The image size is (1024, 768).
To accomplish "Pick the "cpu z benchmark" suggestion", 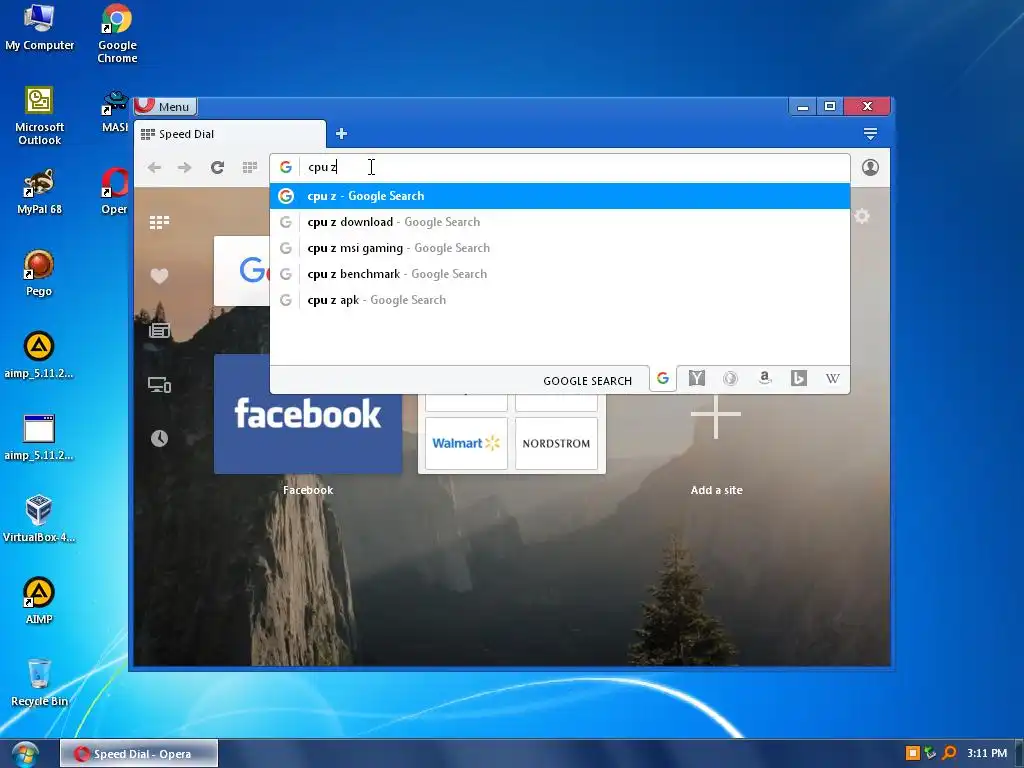I will (x=560, y=274).
